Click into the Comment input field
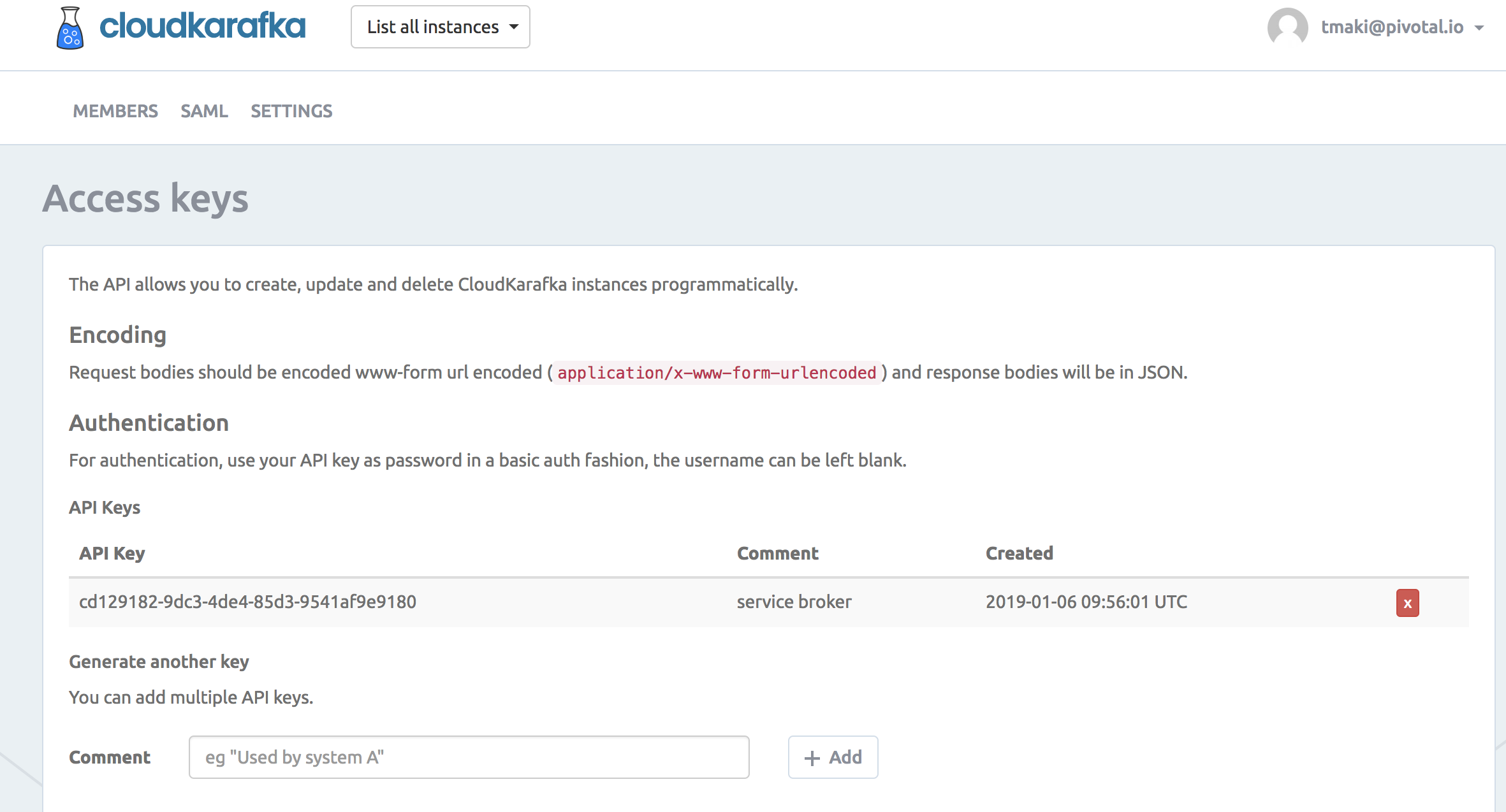The width and height of the screenshot is (1506, 812). point(469,757)
